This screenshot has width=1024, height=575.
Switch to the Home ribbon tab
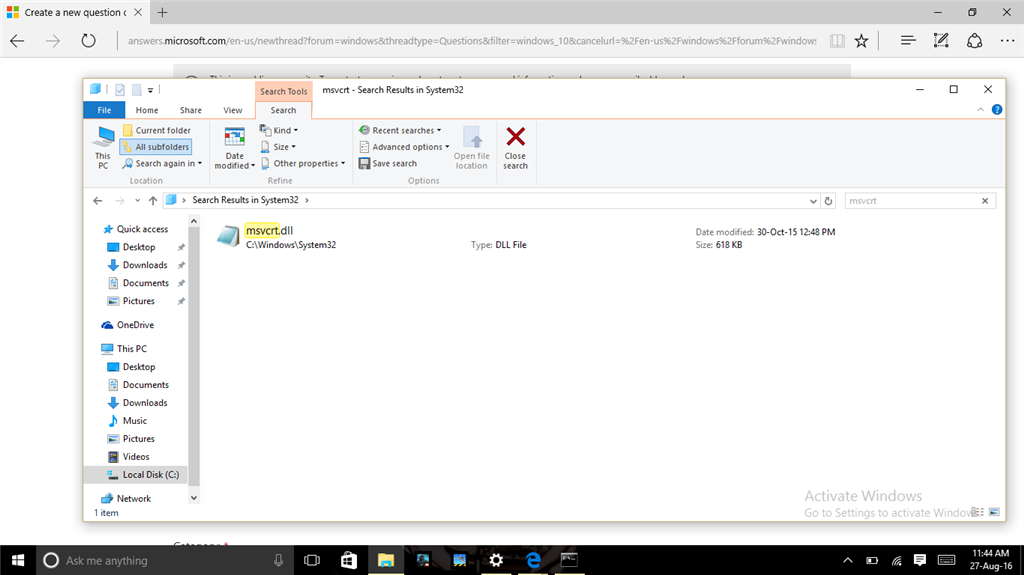[147, 110]
